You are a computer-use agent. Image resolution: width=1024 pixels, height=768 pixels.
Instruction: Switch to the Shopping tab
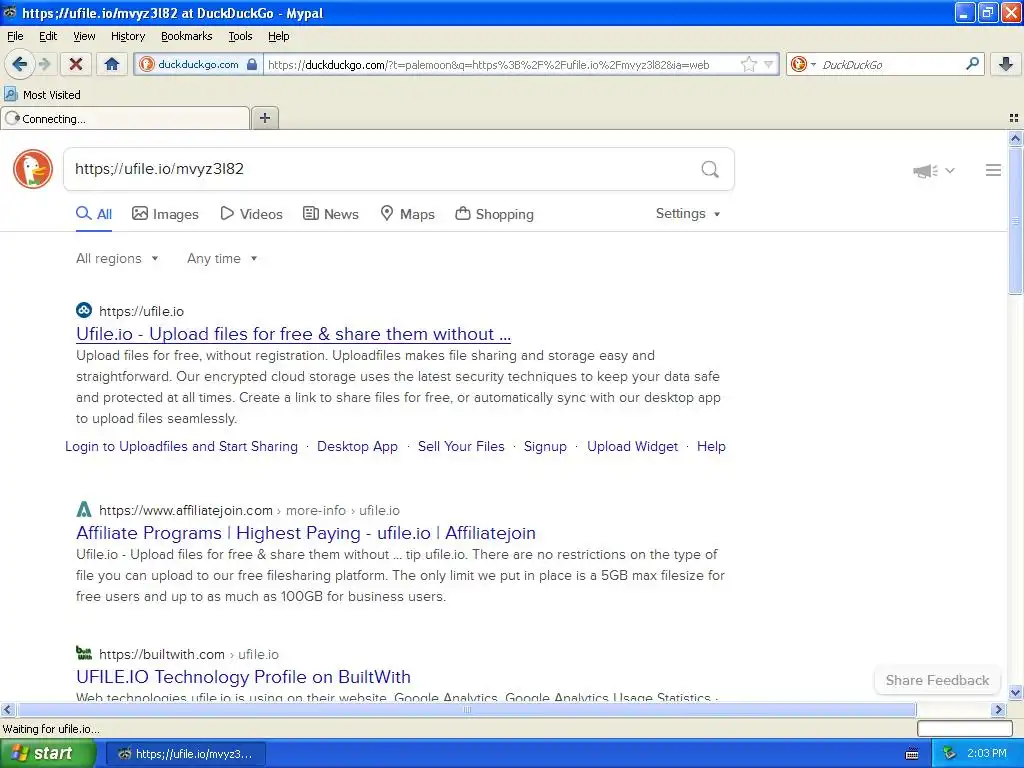(494, 214)
